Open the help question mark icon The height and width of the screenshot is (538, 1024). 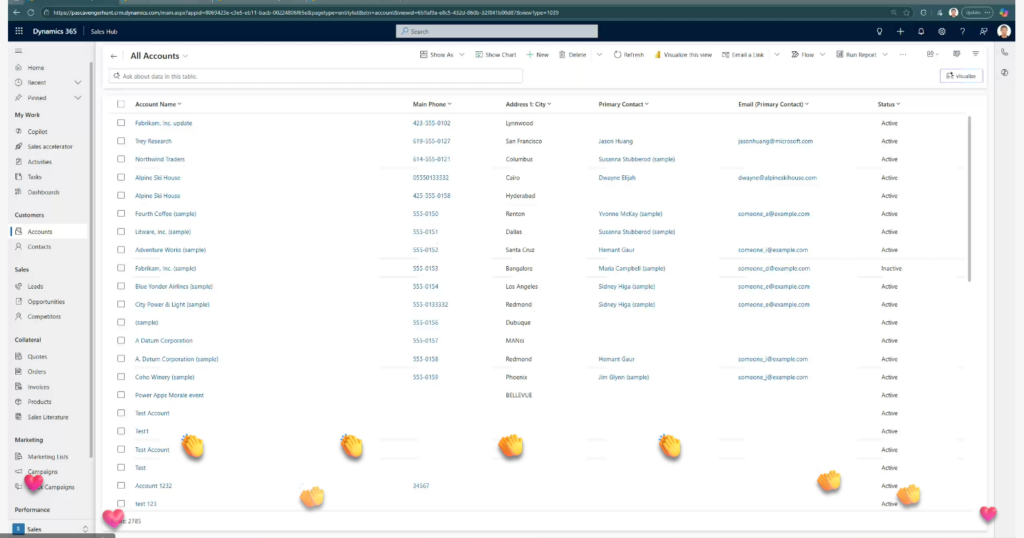click(x=962, y=31)
